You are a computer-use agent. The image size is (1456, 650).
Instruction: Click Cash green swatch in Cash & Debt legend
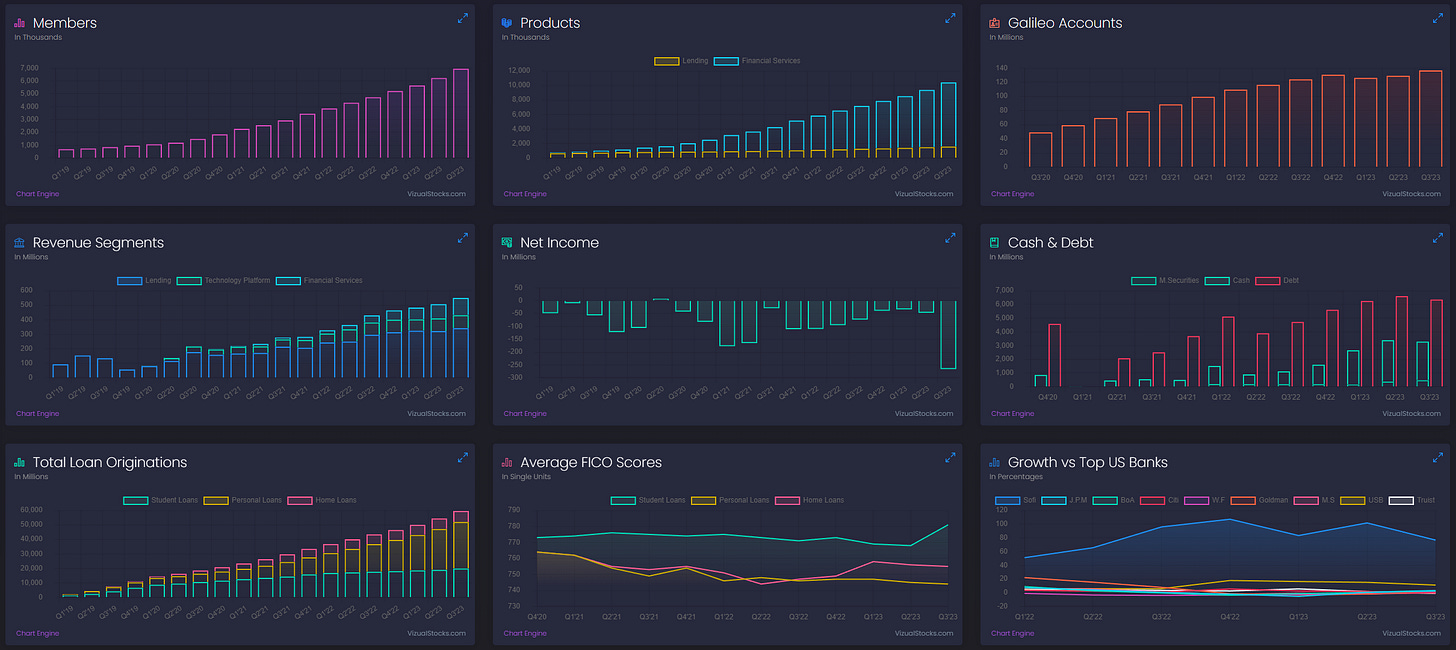pyautogui.click(x=1218, y=281)
